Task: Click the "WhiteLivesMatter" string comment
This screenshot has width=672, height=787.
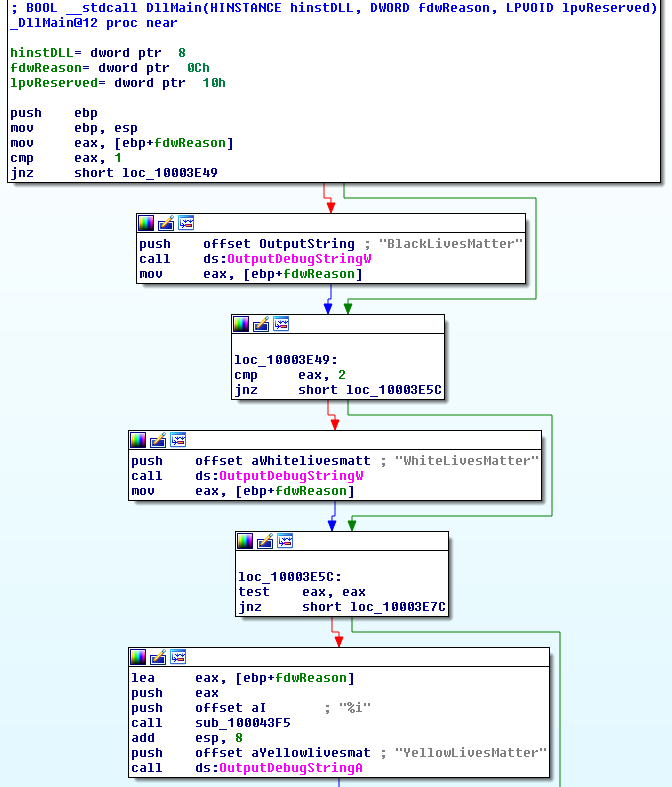Action: click(x=466, y=461)
